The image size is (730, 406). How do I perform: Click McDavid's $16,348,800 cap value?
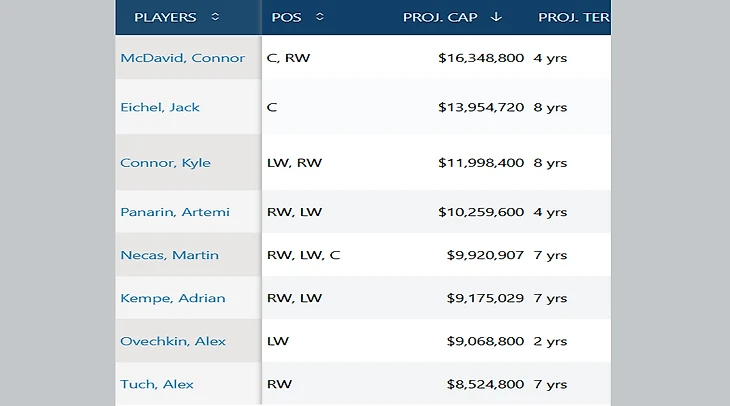[x=481, y=58]
